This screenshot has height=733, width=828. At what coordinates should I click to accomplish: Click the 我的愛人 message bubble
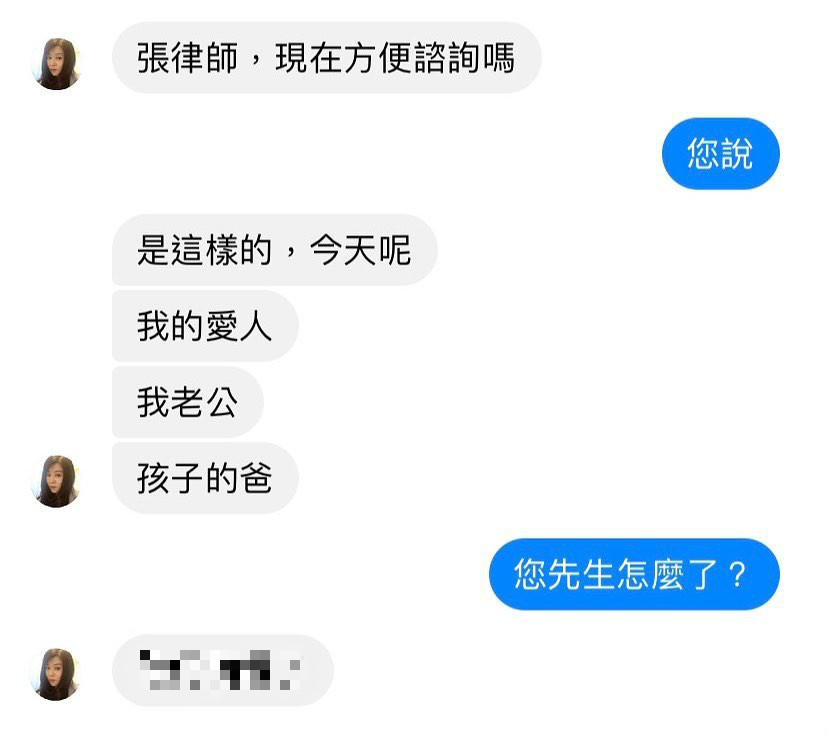(x=205, y=326)
